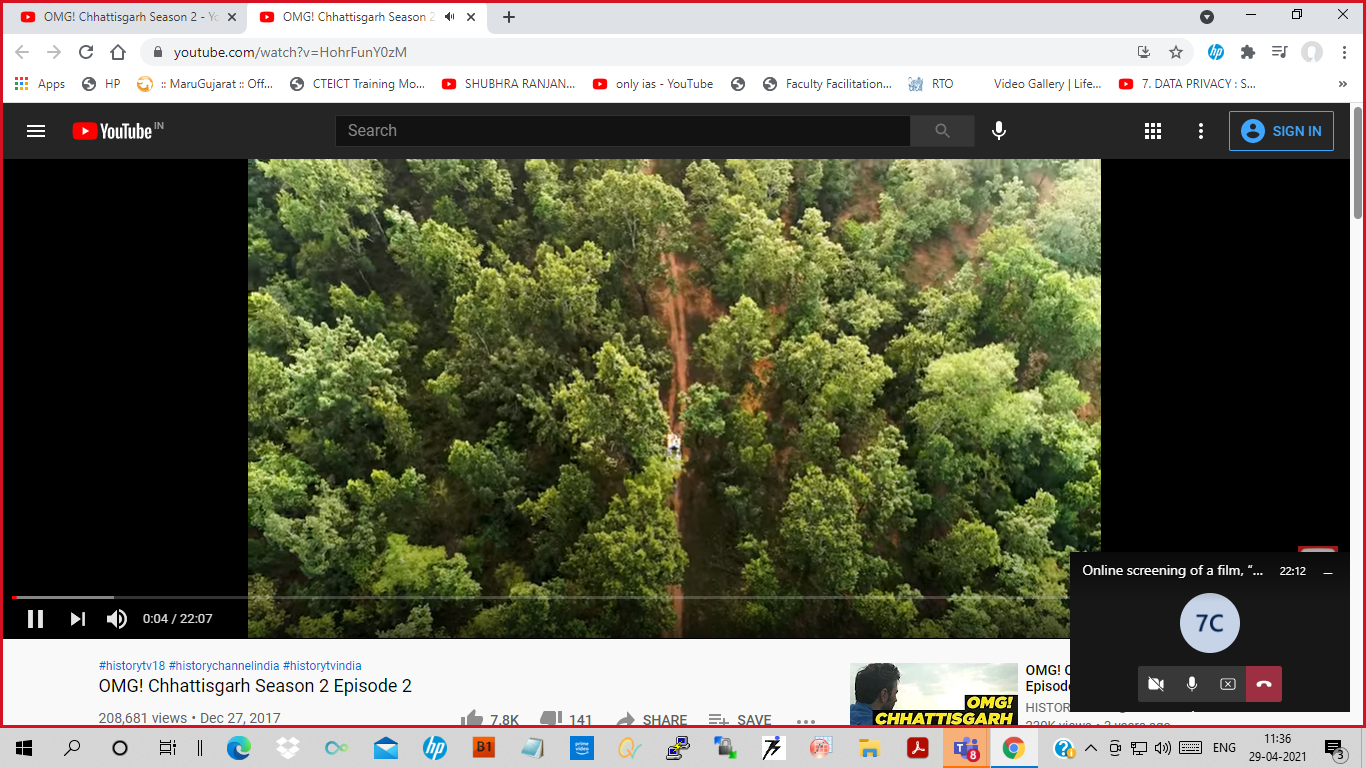Mute microphone in Teams call popup
The width and height of the screenshot is (1366, 768).
pyautogui.click(x=1192, y=684)
